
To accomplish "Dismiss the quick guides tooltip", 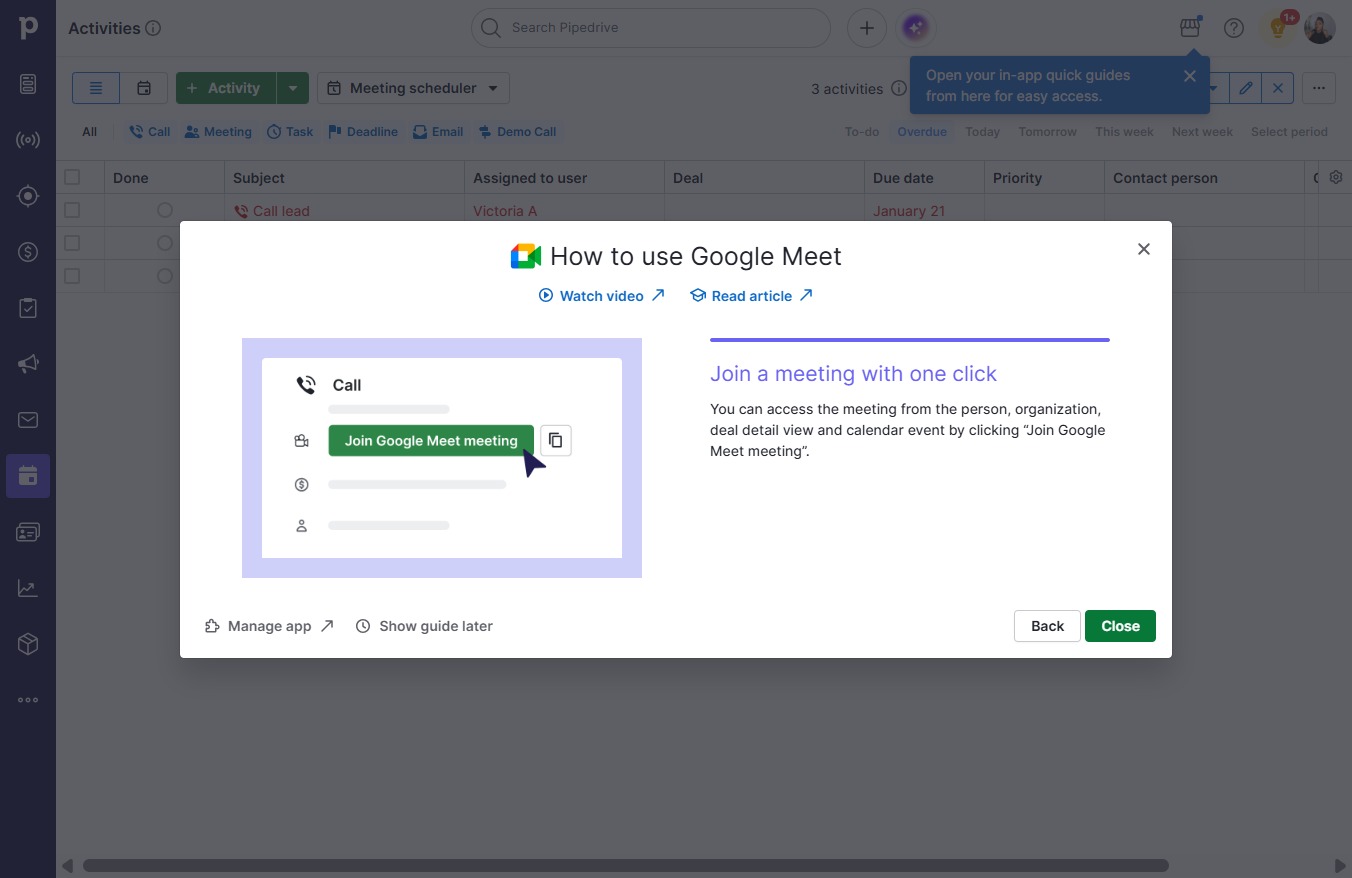I will pos(1190,76).
